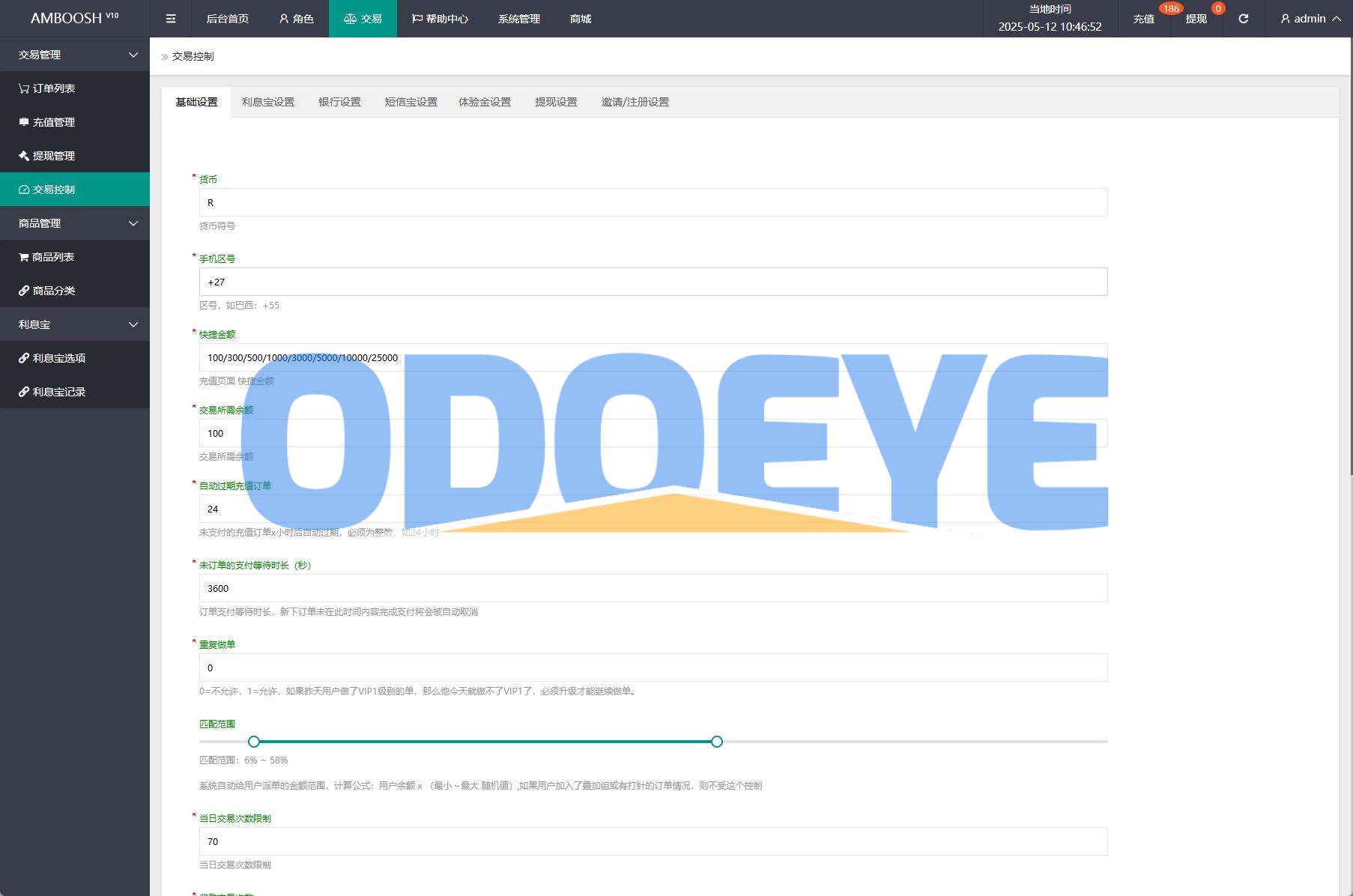This screenshot has width=1353, height=896.
Task: Switch to the 邀请/注册设置 tab
Action: pos(635,102)
